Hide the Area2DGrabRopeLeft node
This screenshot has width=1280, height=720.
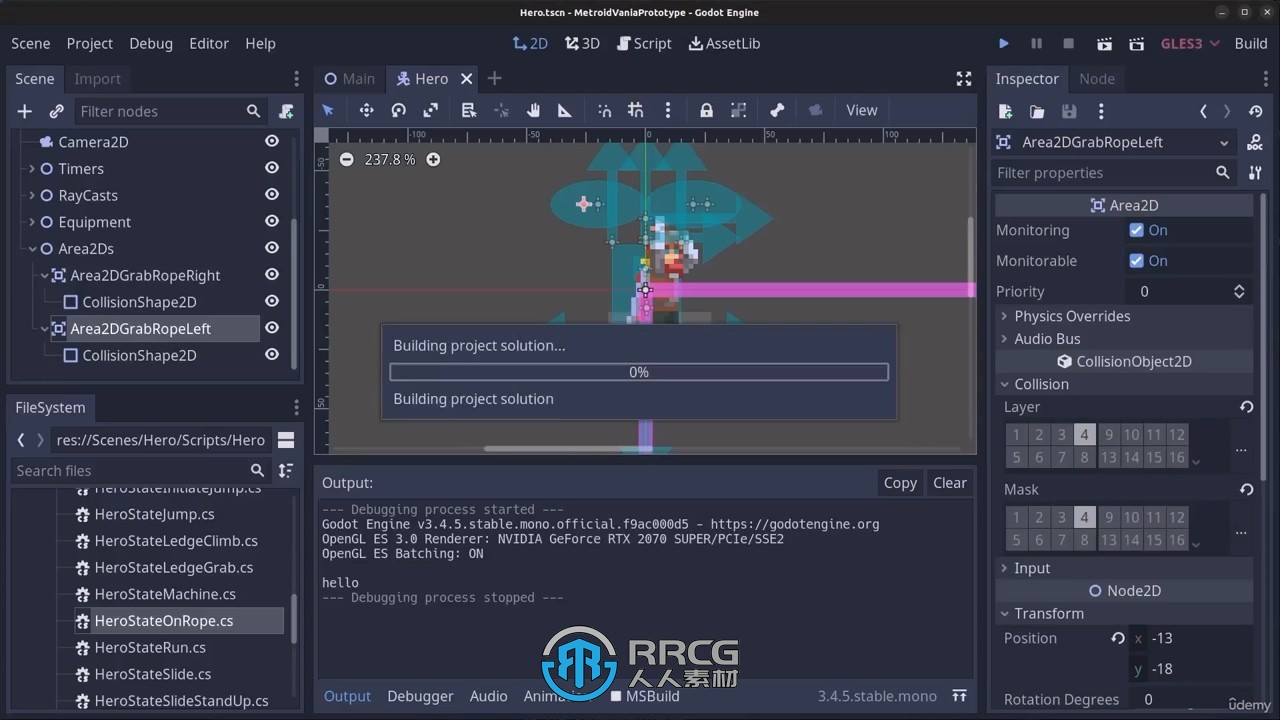[x=271, y=328]
